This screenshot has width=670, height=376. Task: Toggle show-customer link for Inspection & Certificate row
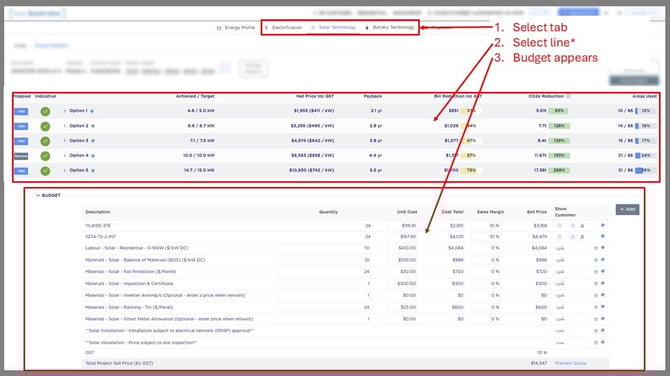[x=560, y=284]
